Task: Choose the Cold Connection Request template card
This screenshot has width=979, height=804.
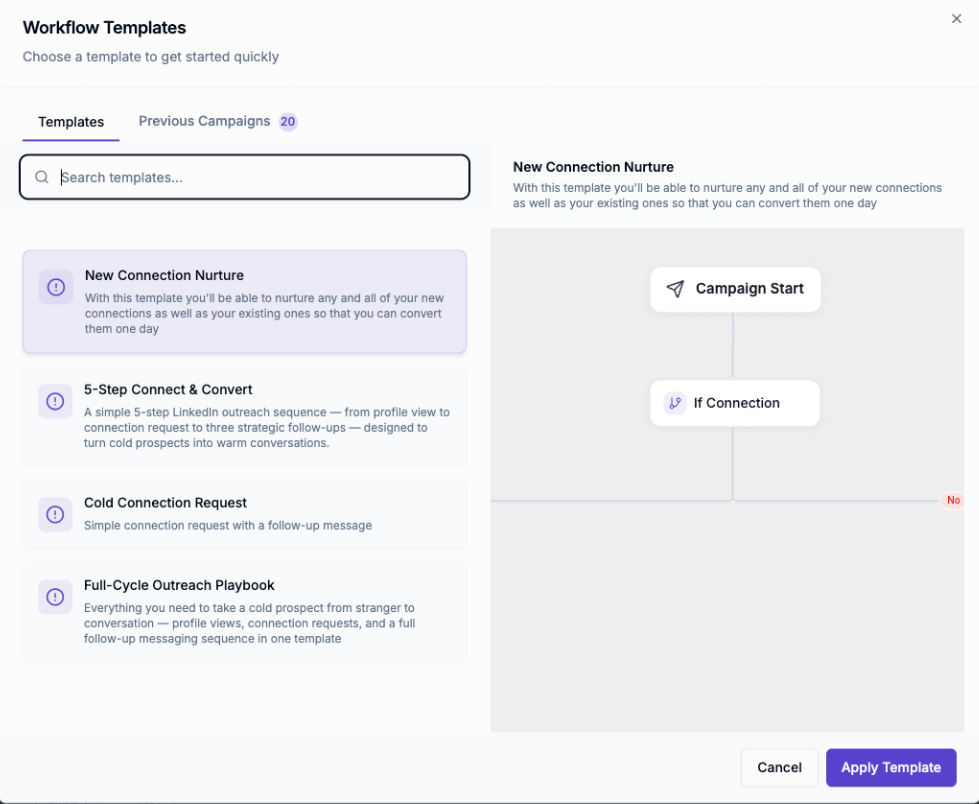Action: (x=245, y=514)
